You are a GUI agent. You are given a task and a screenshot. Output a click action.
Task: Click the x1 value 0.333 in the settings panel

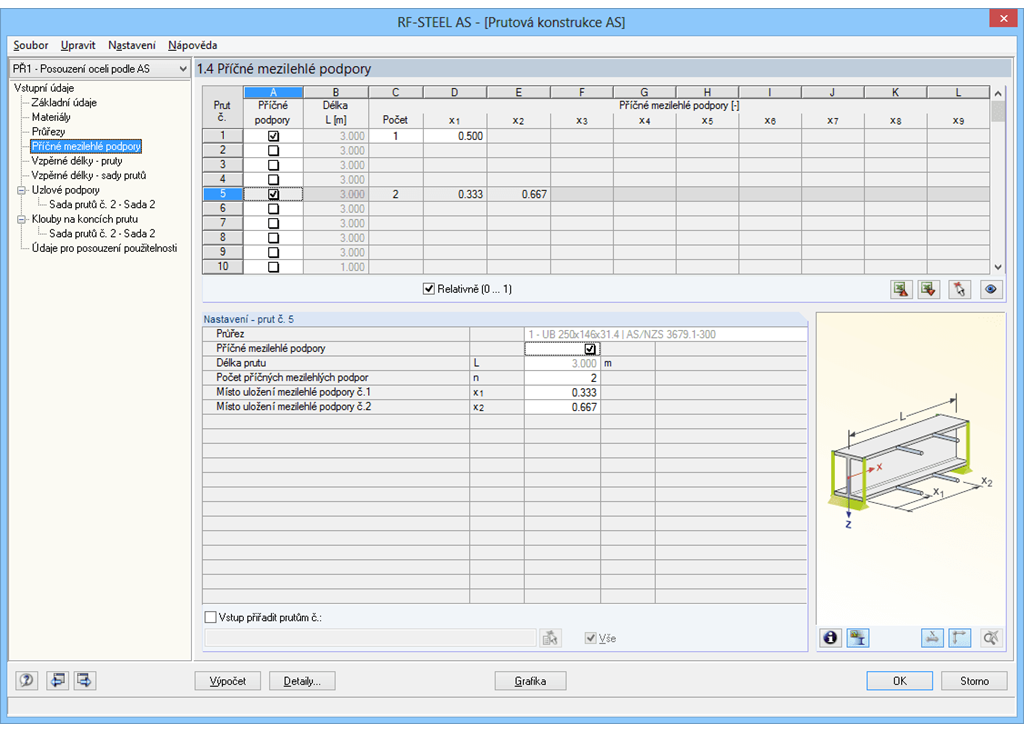coord(562,392)
